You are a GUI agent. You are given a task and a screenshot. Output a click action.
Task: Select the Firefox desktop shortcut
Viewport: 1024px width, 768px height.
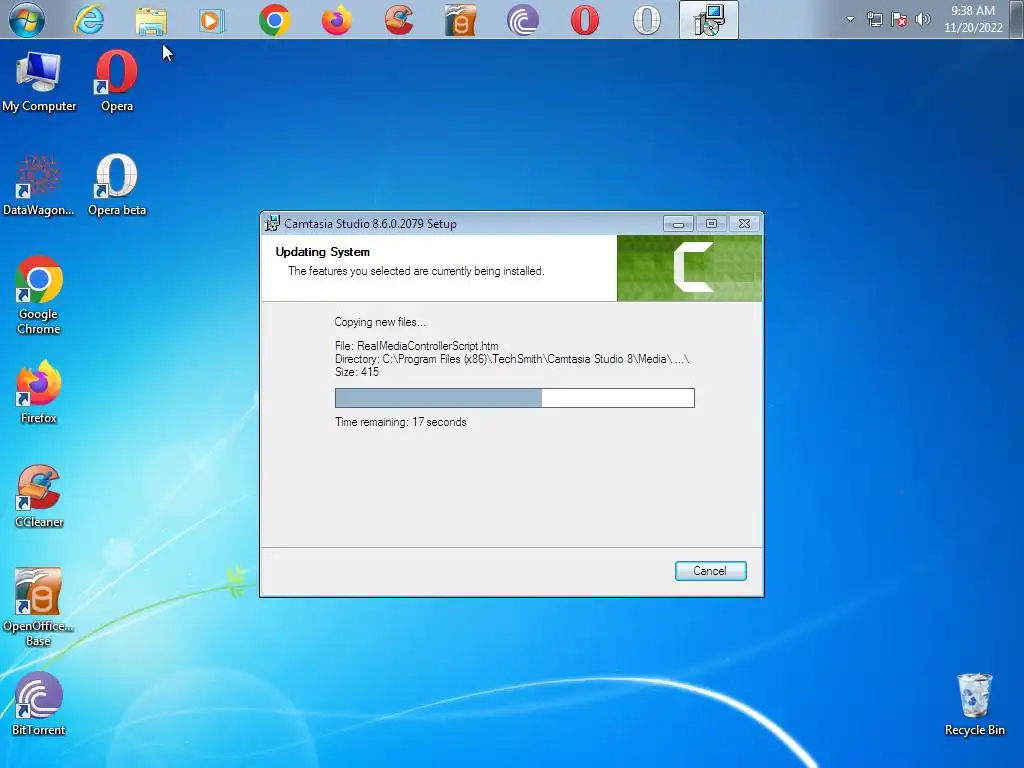[39, 392]
